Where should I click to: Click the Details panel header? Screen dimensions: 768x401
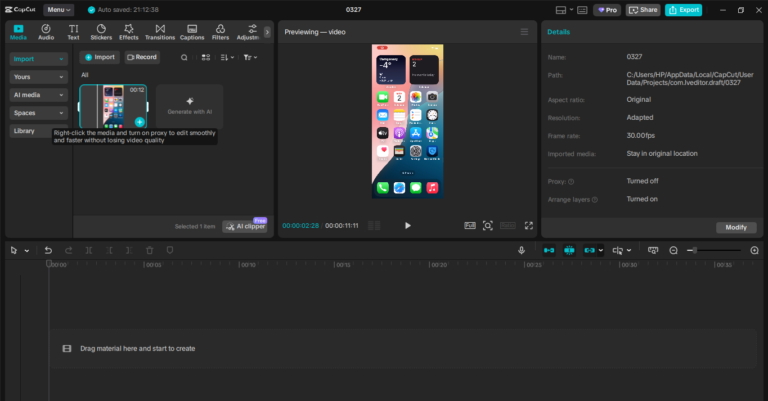point(558,32)
